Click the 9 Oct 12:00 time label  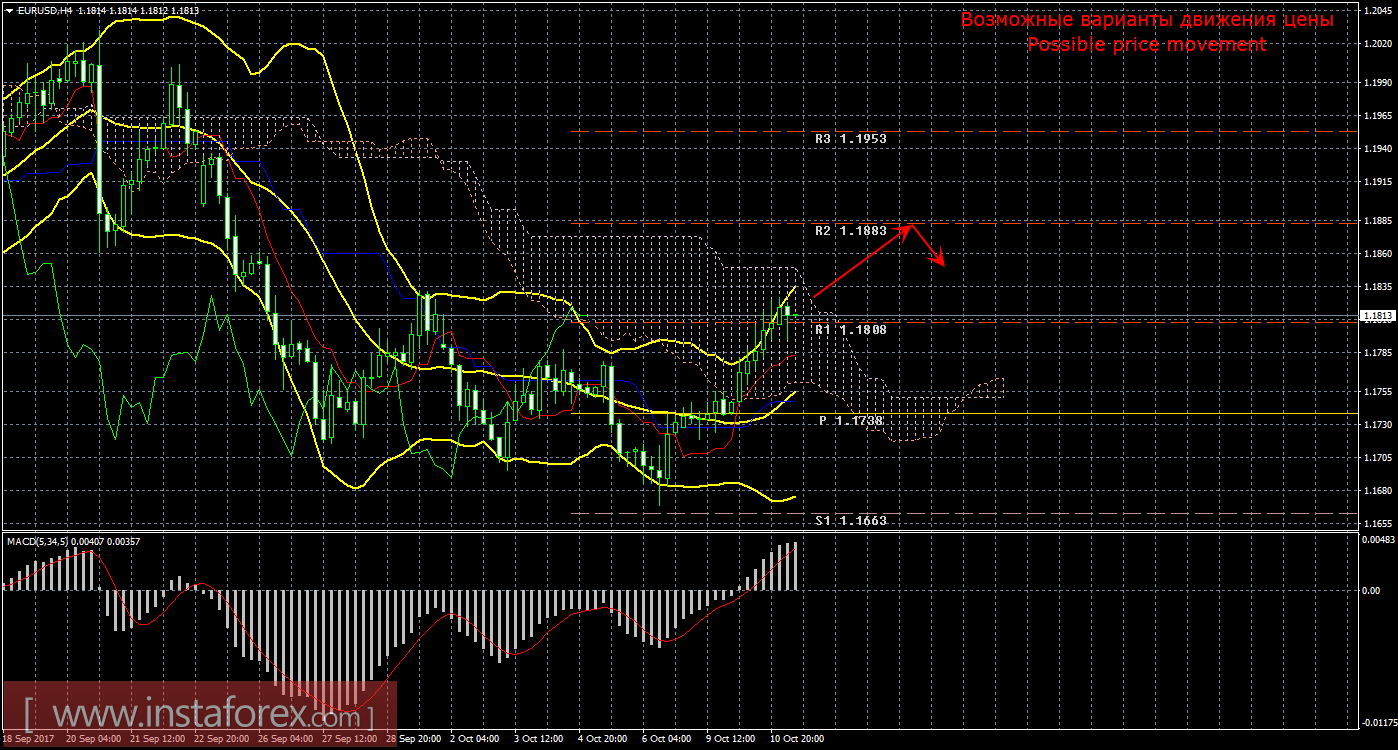(731, 739)
